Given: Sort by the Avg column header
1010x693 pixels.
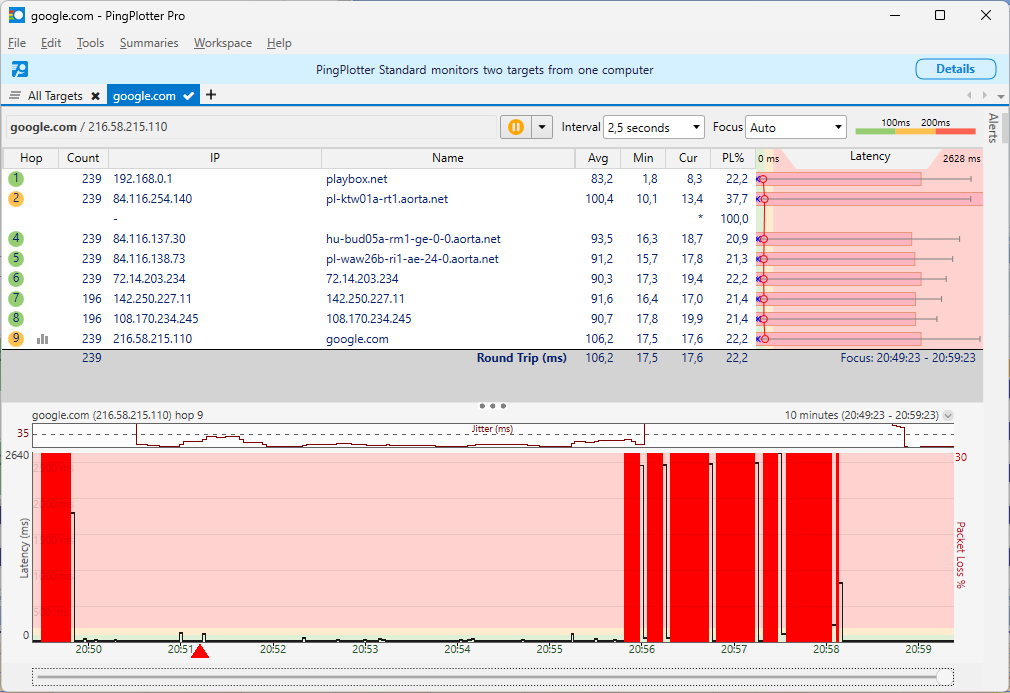Looking at the screenshot, I should tap(598, 158).
